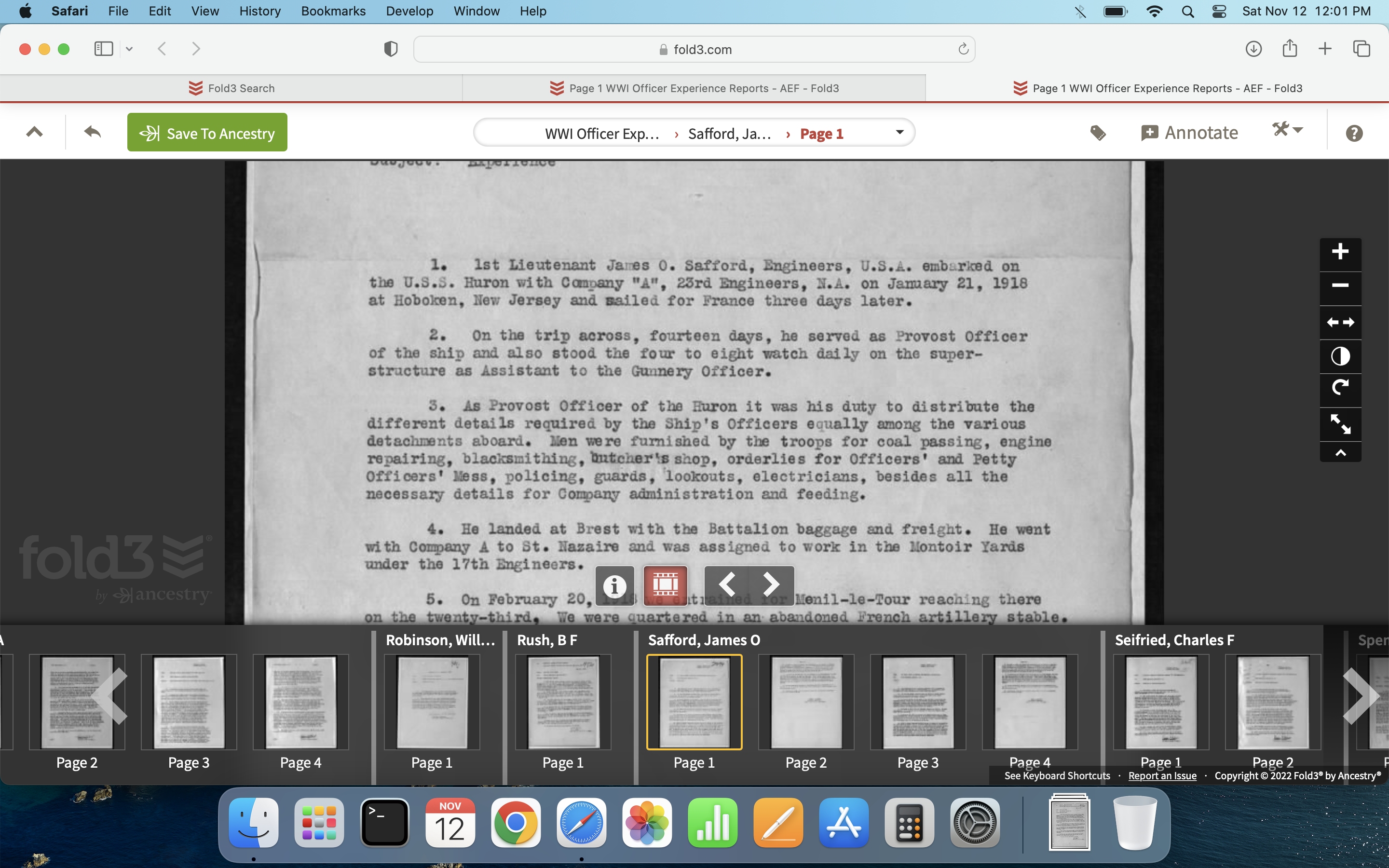Open the wrench tools dropdown menu
Screen dimensions: 1389x868
1287,130
